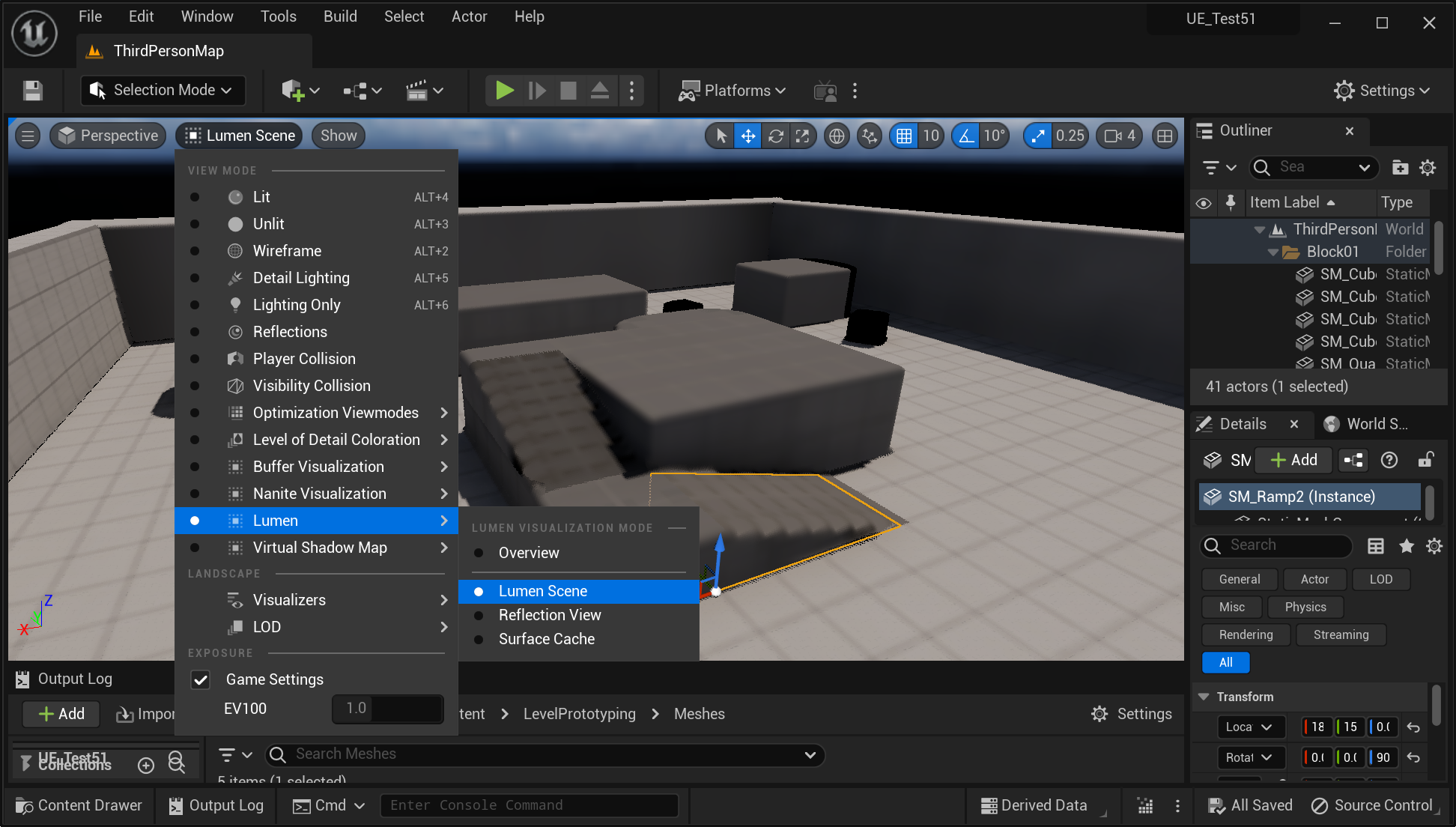Toggle the world/local coordinate space globe icon
Screen dimensions: 1456x827
837,136
